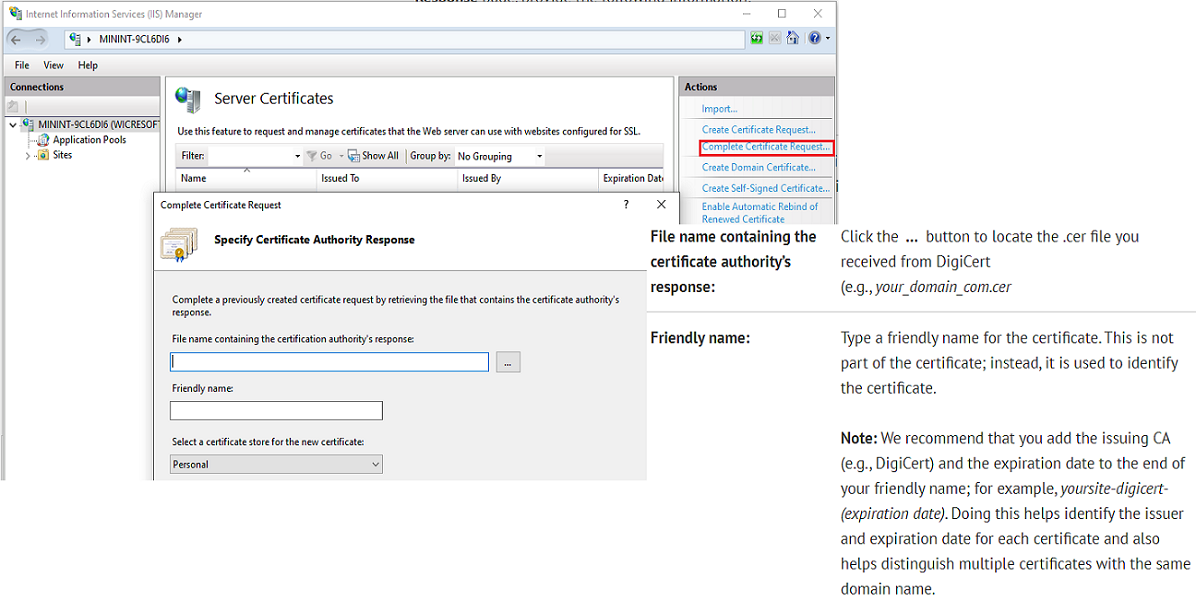Sort by the Expiration Date column header

631,178
